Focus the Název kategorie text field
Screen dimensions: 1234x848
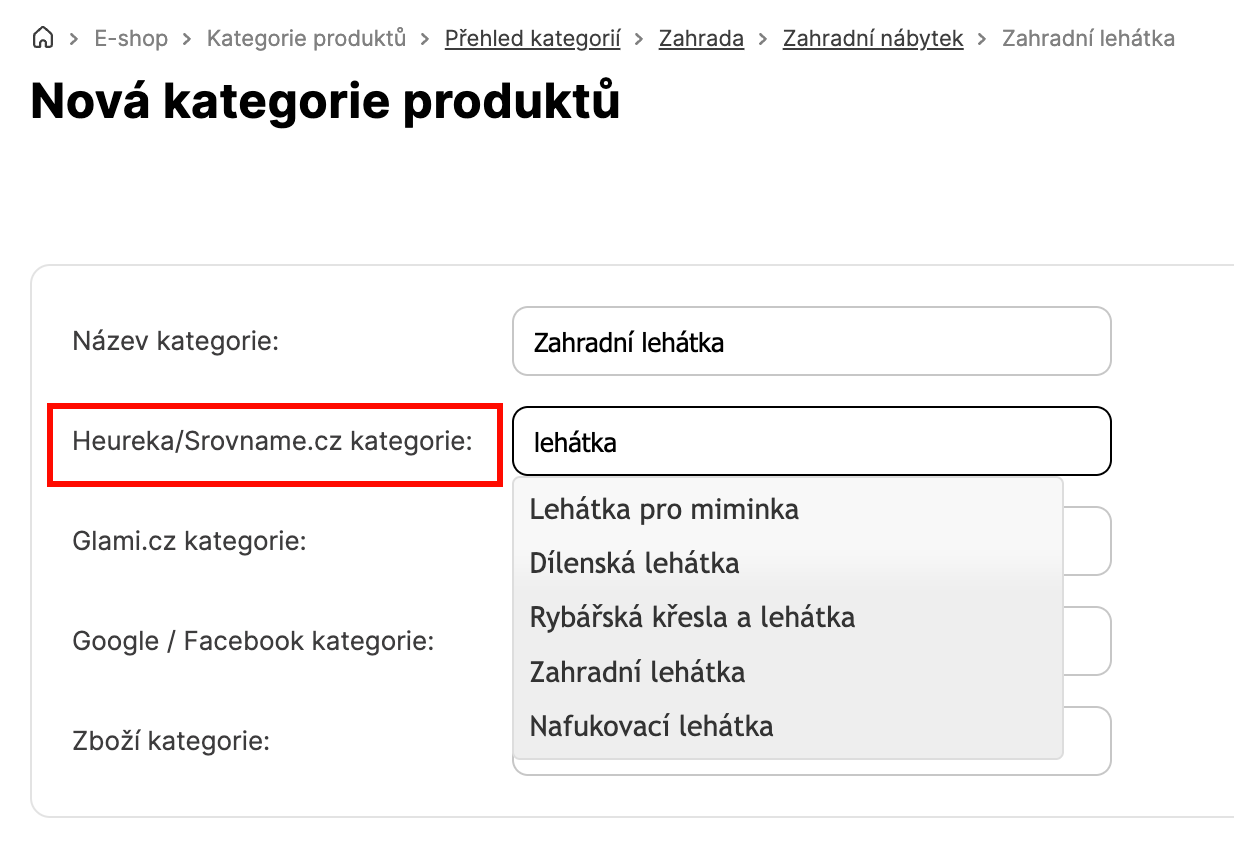coord(811,342)
